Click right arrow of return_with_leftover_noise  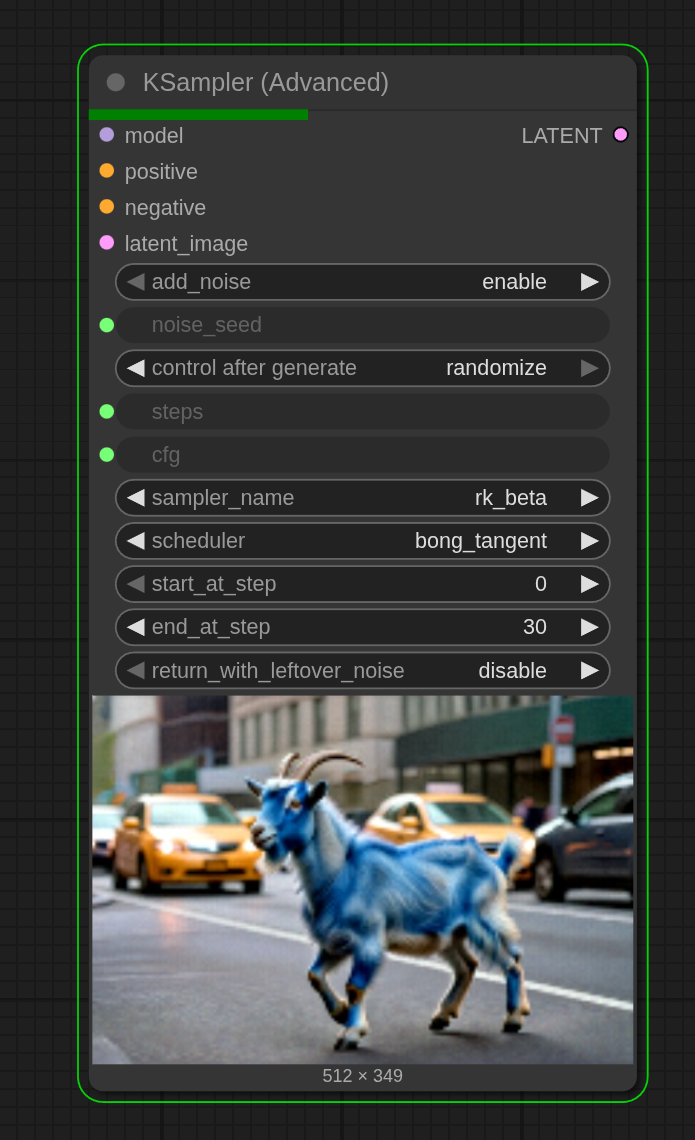click(590, 670)
